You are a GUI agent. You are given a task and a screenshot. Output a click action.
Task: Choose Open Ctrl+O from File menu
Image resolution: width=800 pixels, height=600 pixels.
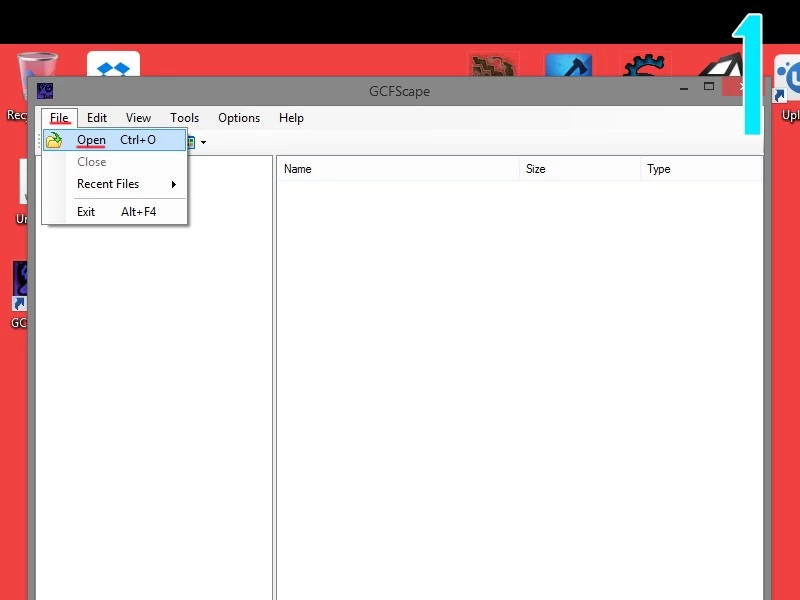(x=116, y=140)
